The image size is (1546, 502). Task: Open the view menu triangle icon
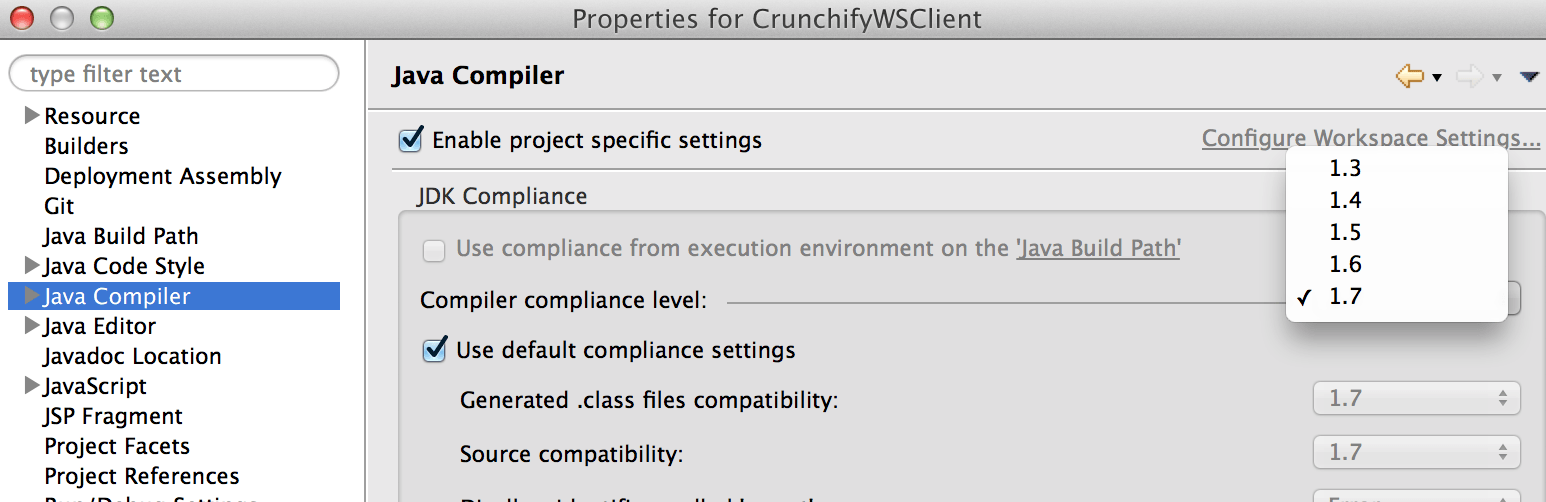[1528, 77]
